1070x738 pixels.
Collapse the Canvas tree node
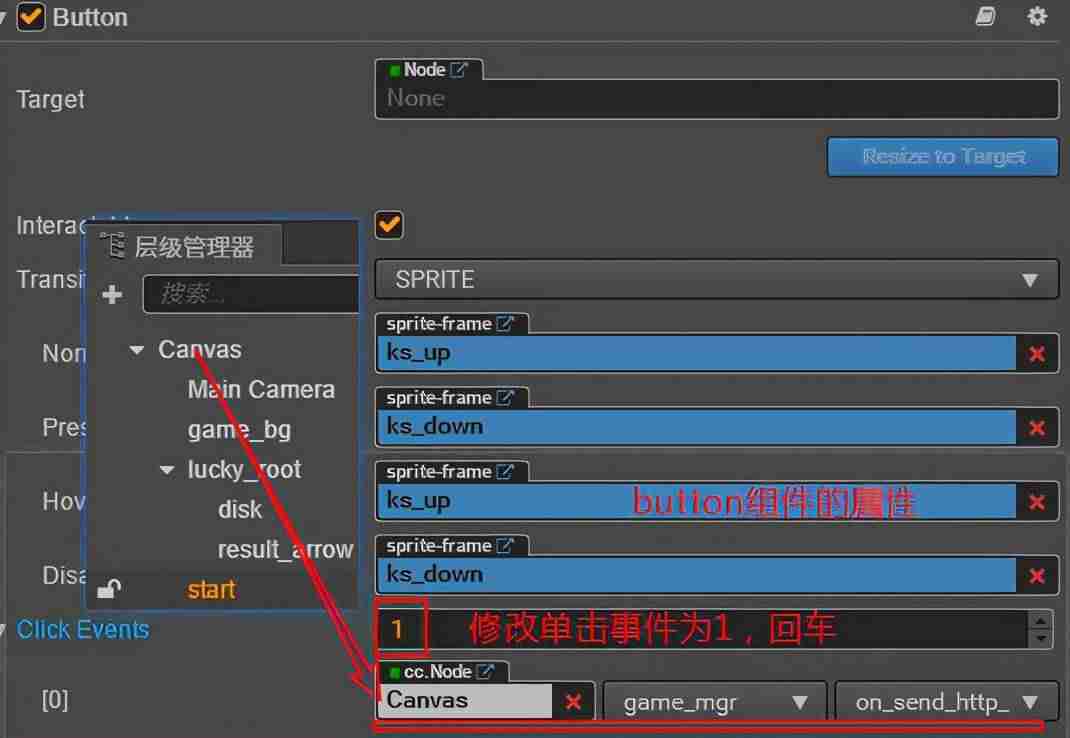(136, 350)
